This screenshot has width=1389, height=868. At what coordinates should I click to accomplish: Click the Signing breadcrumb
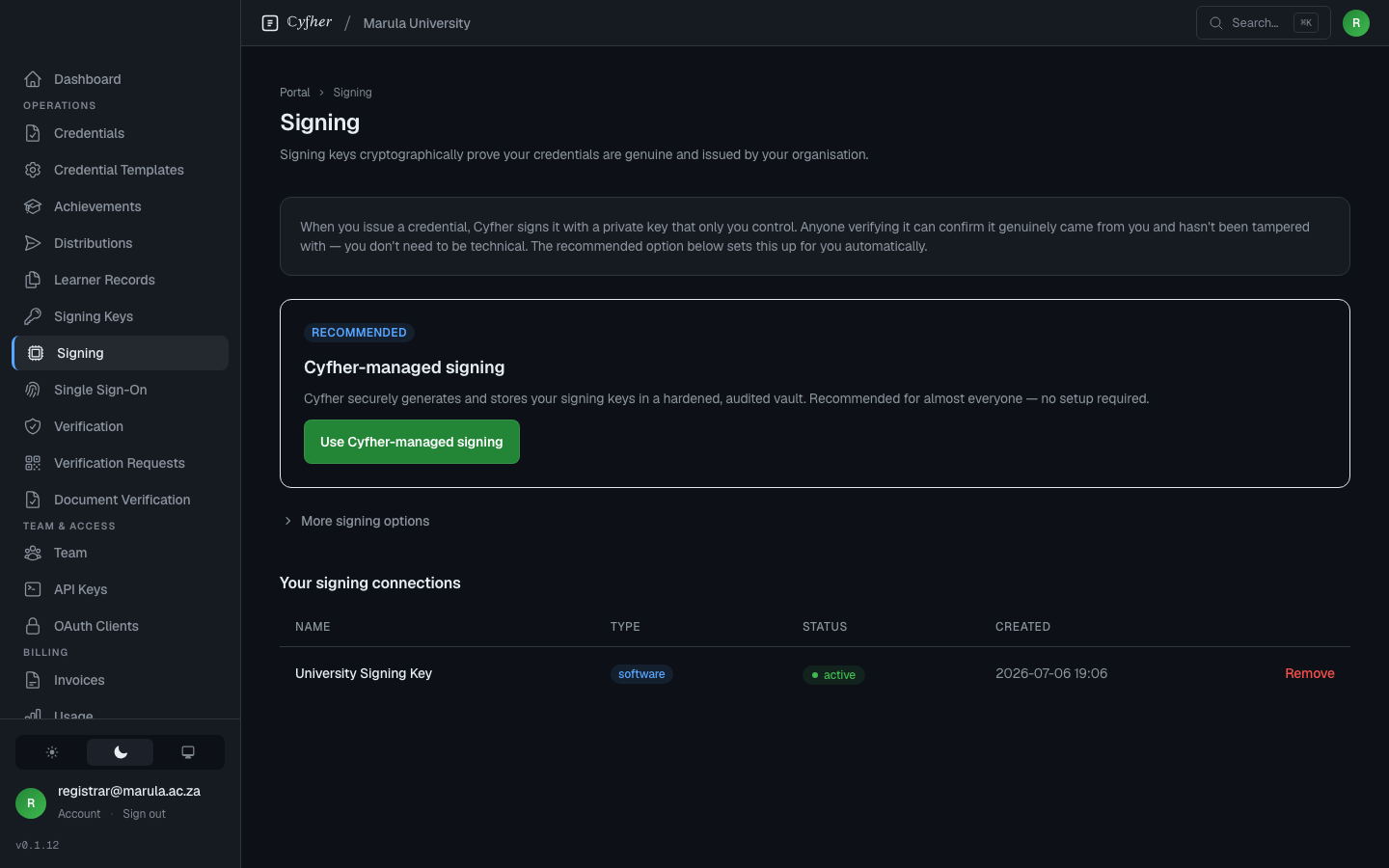[x=352, y=93]
